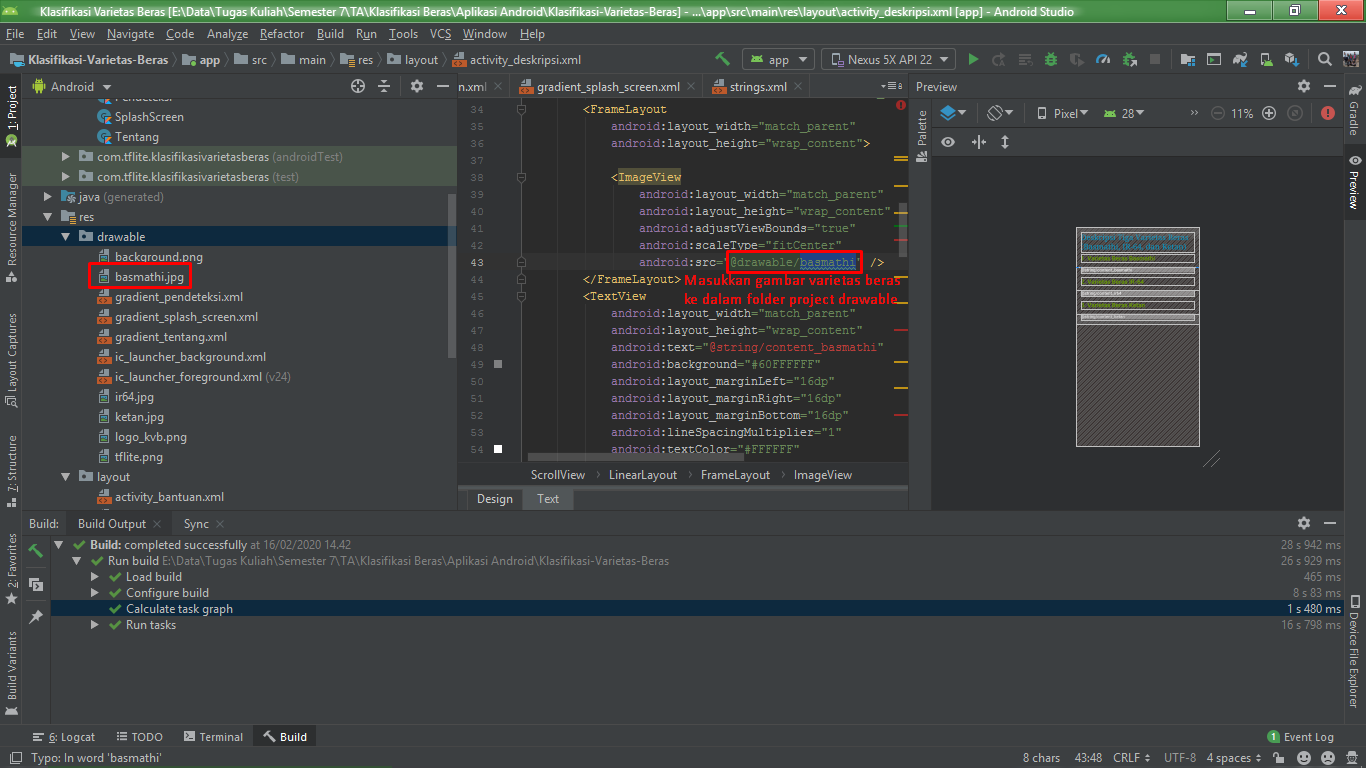Viewport: 1366px width, 768px height.
Task: Toggle the eye view options in Preview
Action: pos(948,142)
